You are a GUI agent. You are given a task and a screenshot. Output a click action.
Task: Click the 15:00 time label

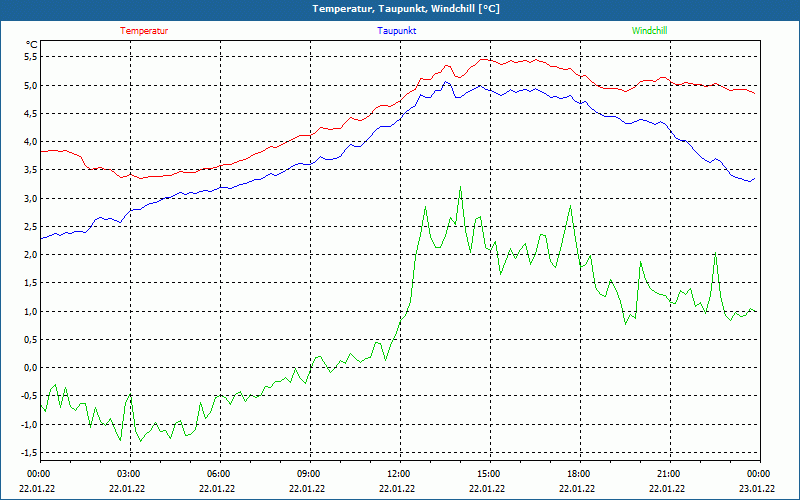490,474
